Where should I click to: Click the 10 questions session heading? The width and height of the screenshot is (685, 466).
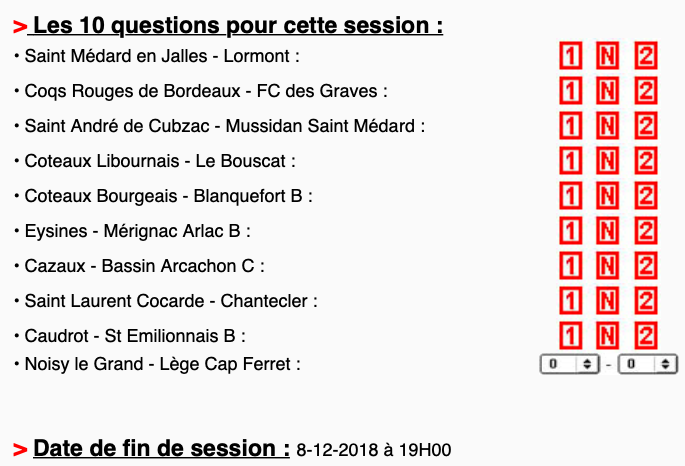238,24
